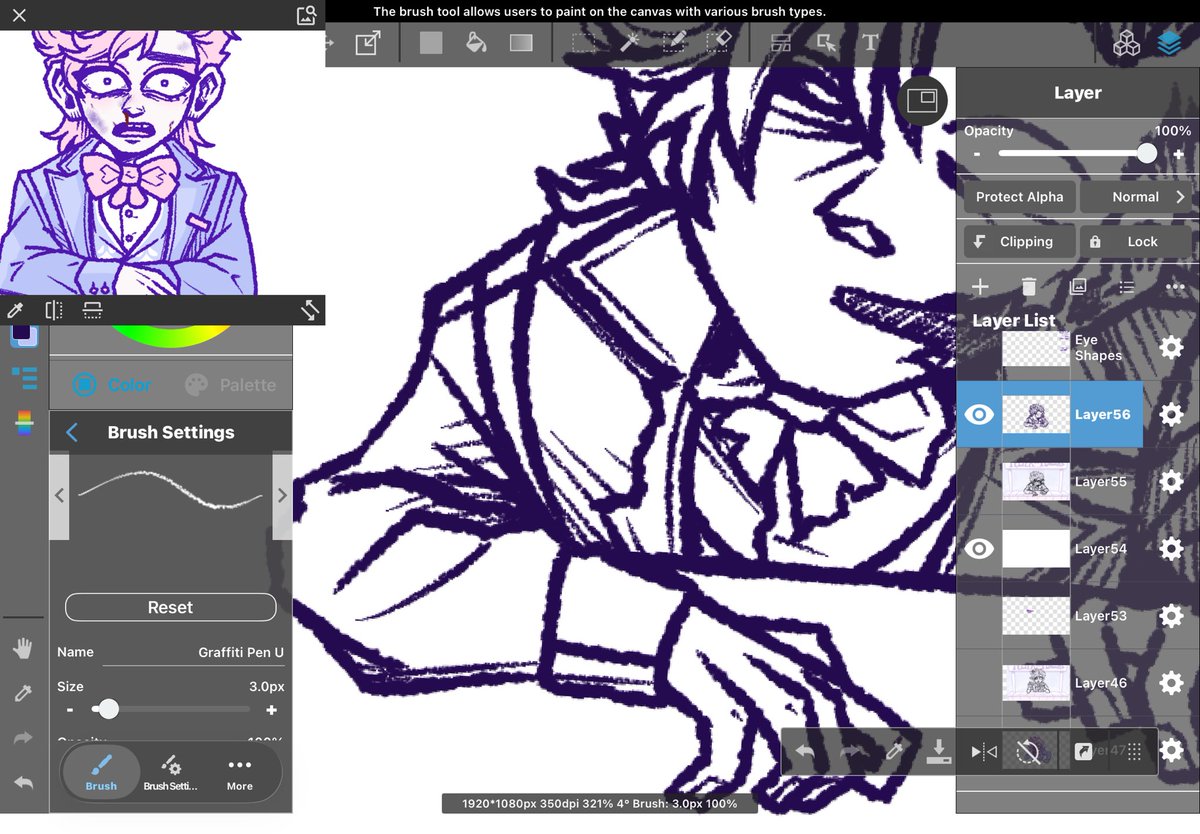Switch to the Color tab

(x=112, y=385)
